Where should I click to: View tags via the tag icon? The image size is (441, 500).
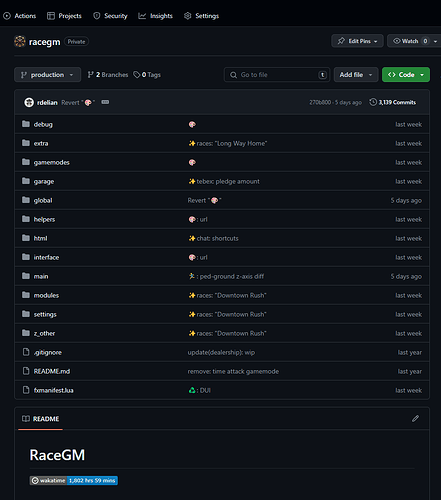136,75
